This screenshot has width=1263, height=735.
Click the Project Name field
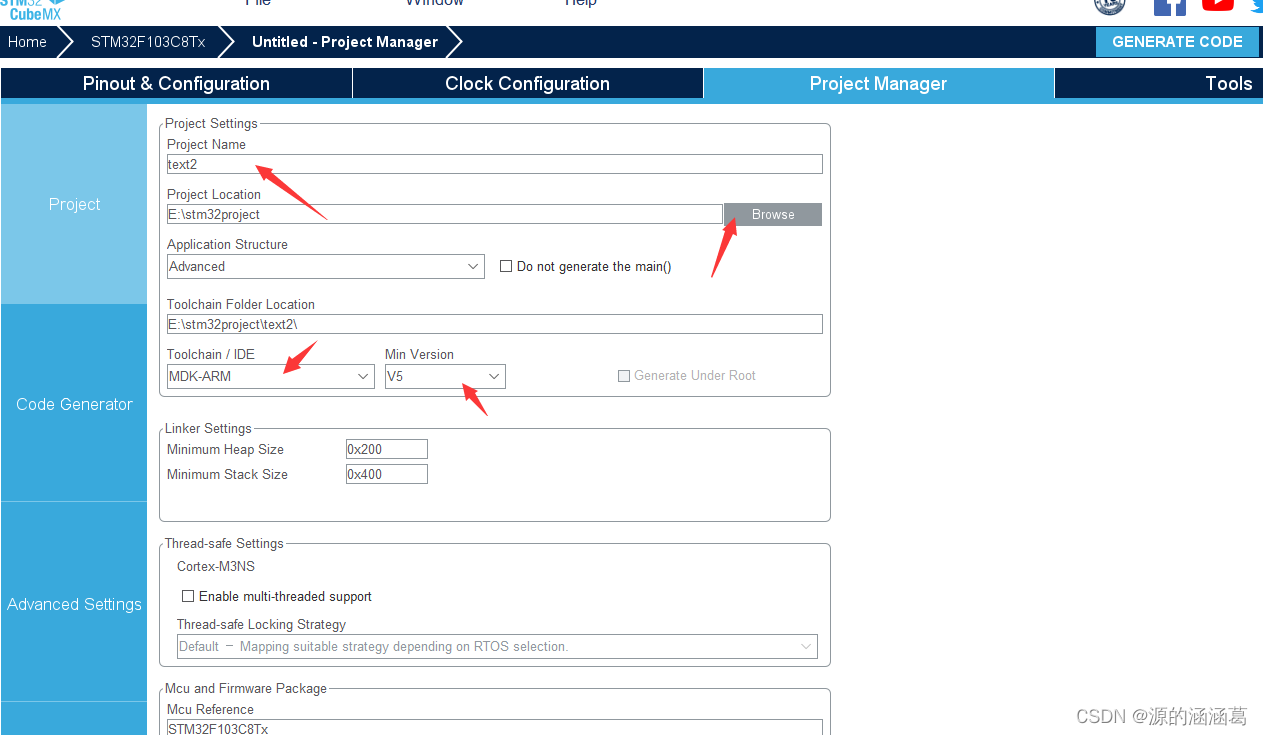495,164
